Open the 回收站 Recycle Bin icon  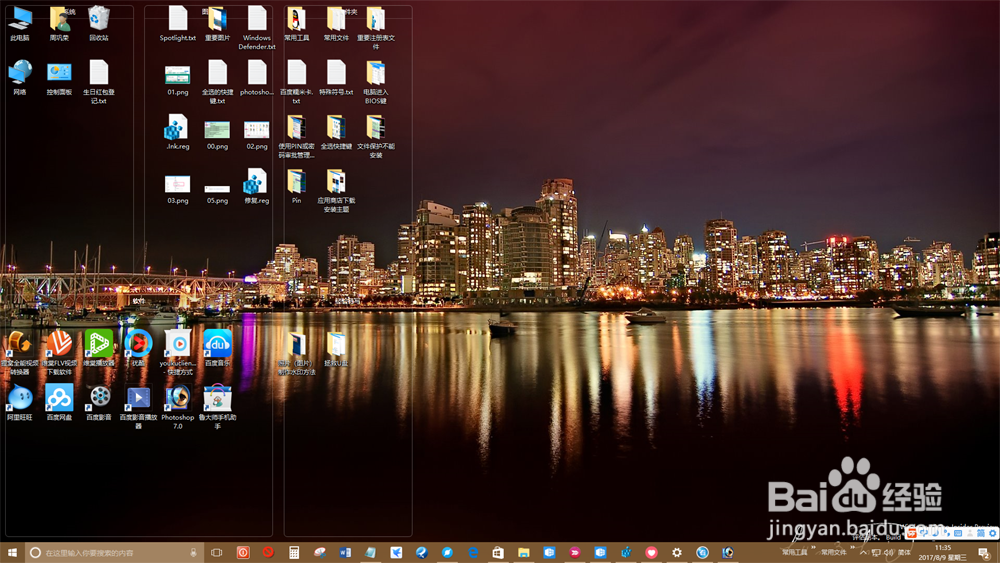99,24
